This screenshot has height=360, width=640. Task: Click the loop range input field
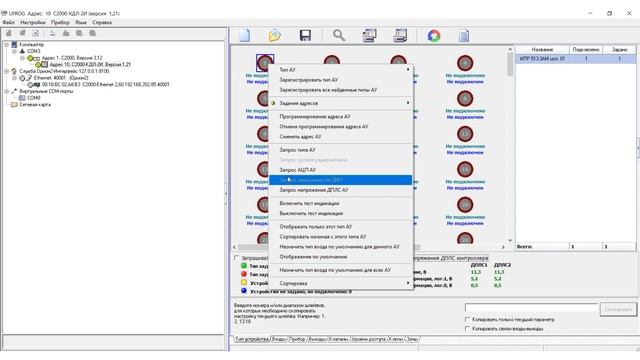531,308
